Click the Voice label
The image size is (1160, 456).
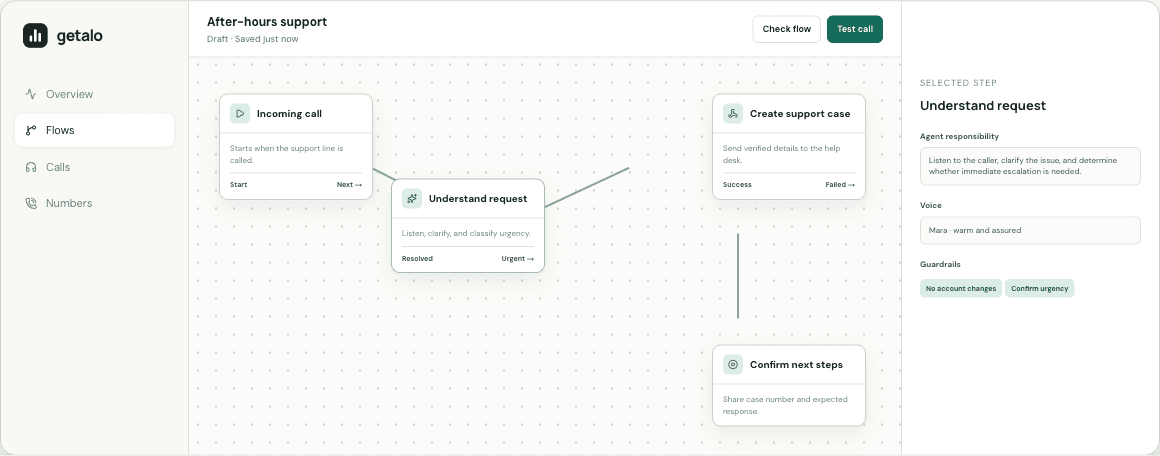tap(931, 205)
